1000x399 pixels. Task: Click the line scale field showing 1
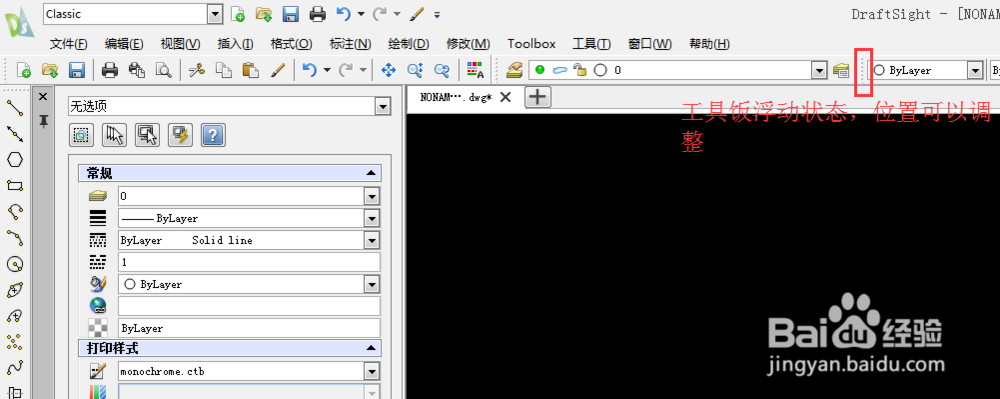[x=249, y=262]
